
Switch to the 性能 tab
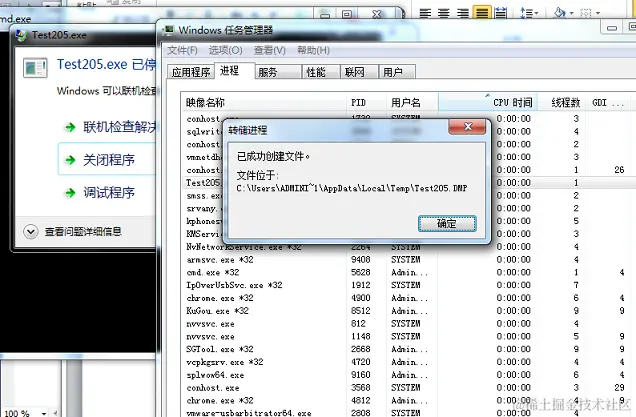point(321,72)
